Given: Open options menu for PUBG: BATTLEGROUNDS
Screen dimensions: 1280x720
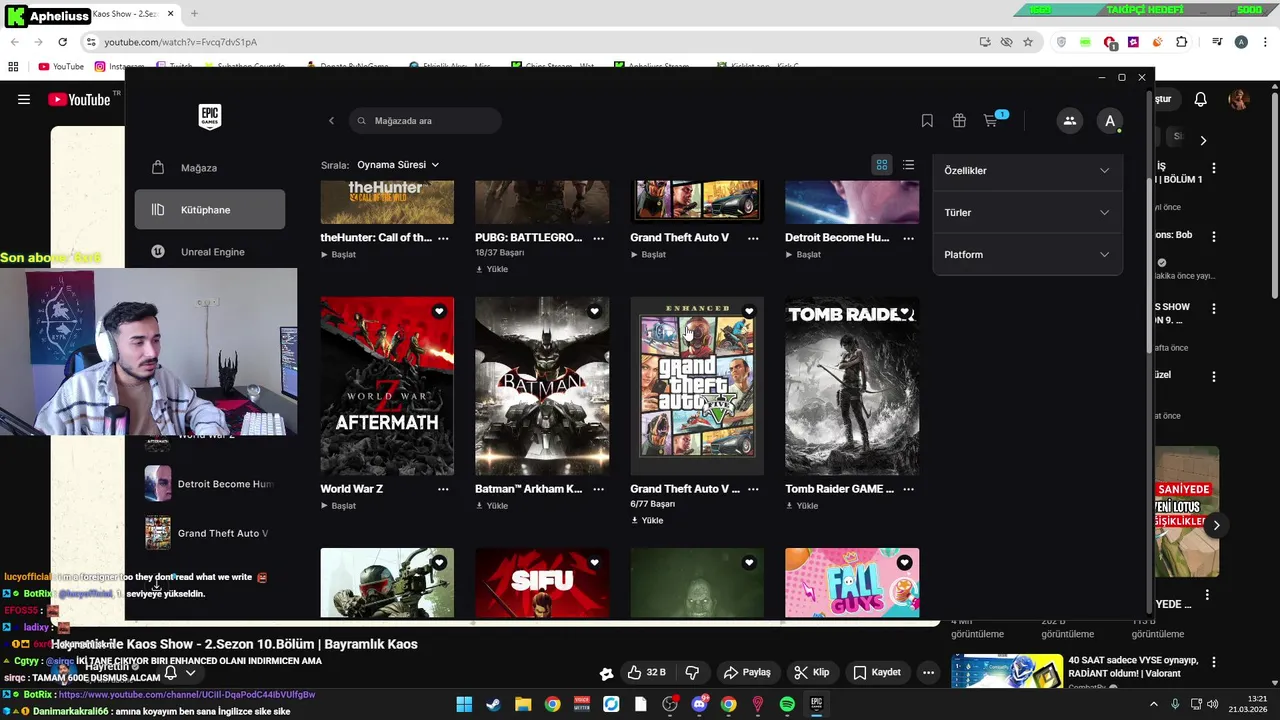Looking at the screenshot, I should tap(598, 238).
